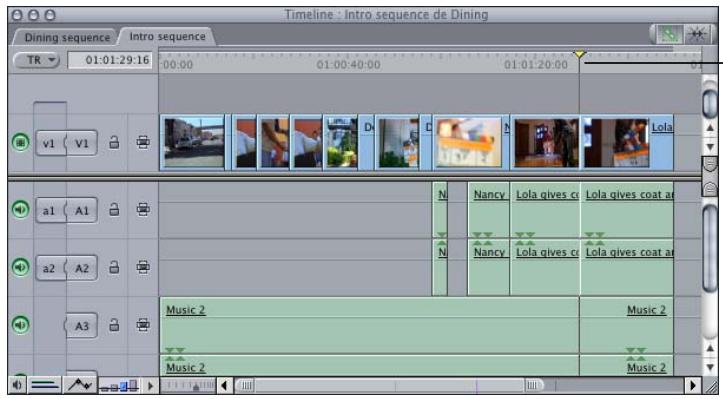Toggle the linked selection button

point(669,34)
